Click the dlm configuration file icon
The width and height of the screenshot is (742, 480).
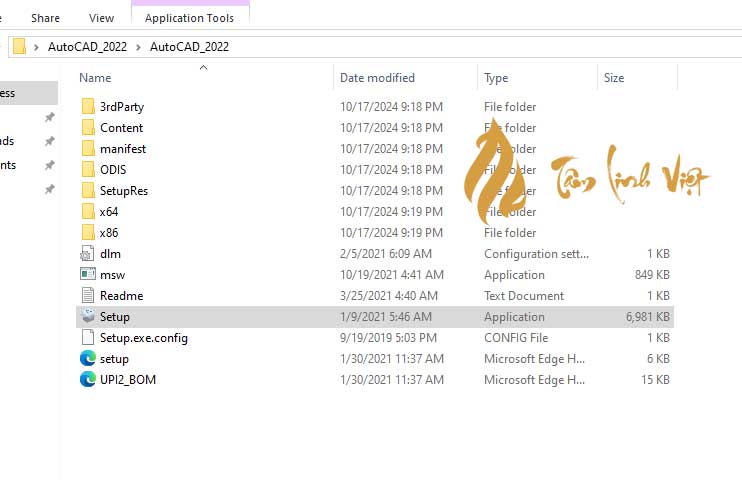tap(88, 254)
